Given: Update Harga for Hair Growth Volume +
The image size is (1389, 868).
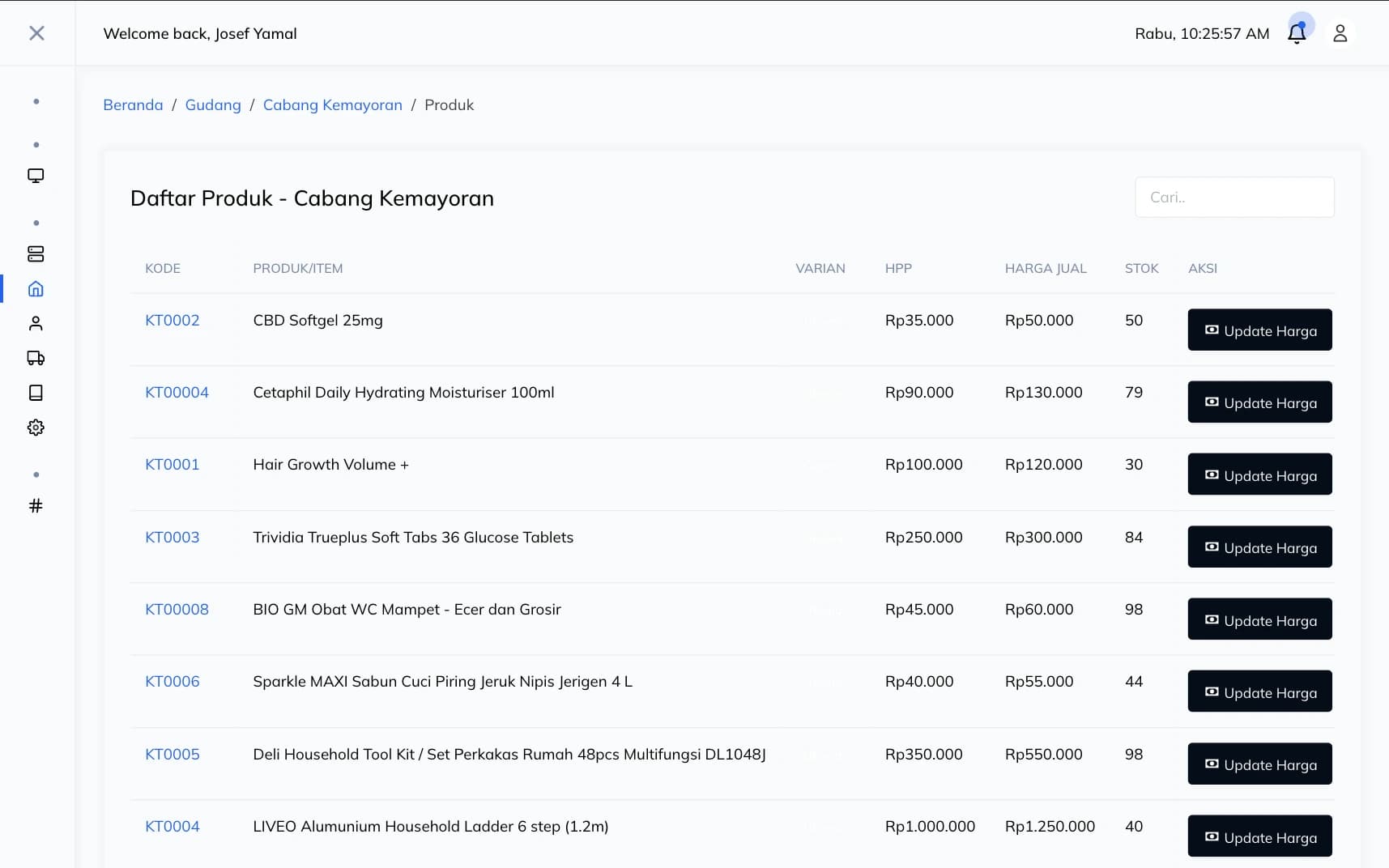Looking at the screenshot, I should (x=1259, y=474).
